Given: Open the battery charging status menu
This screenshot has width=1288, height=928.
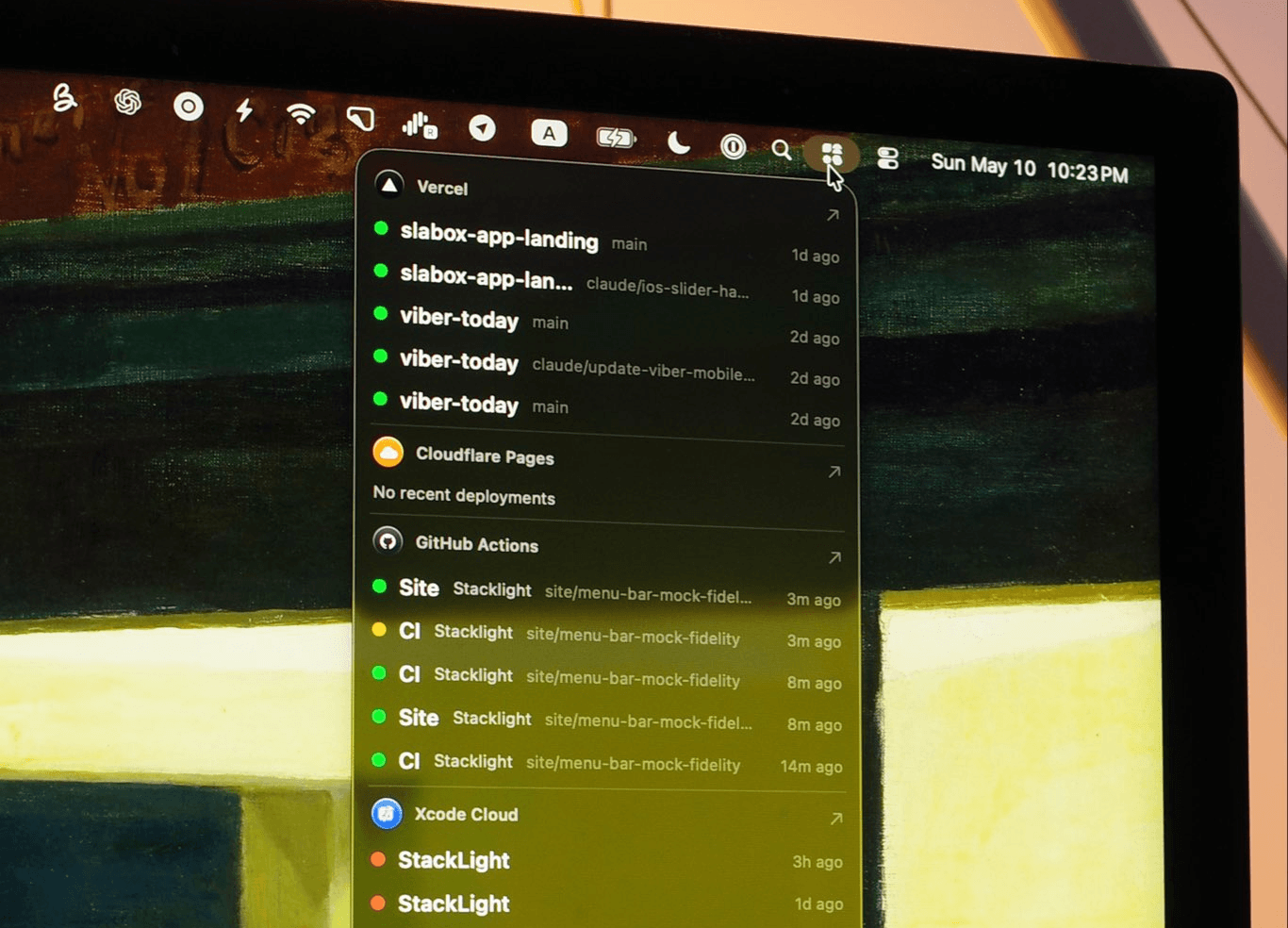Looking at the screenshot, I should [x=617, y=138].
